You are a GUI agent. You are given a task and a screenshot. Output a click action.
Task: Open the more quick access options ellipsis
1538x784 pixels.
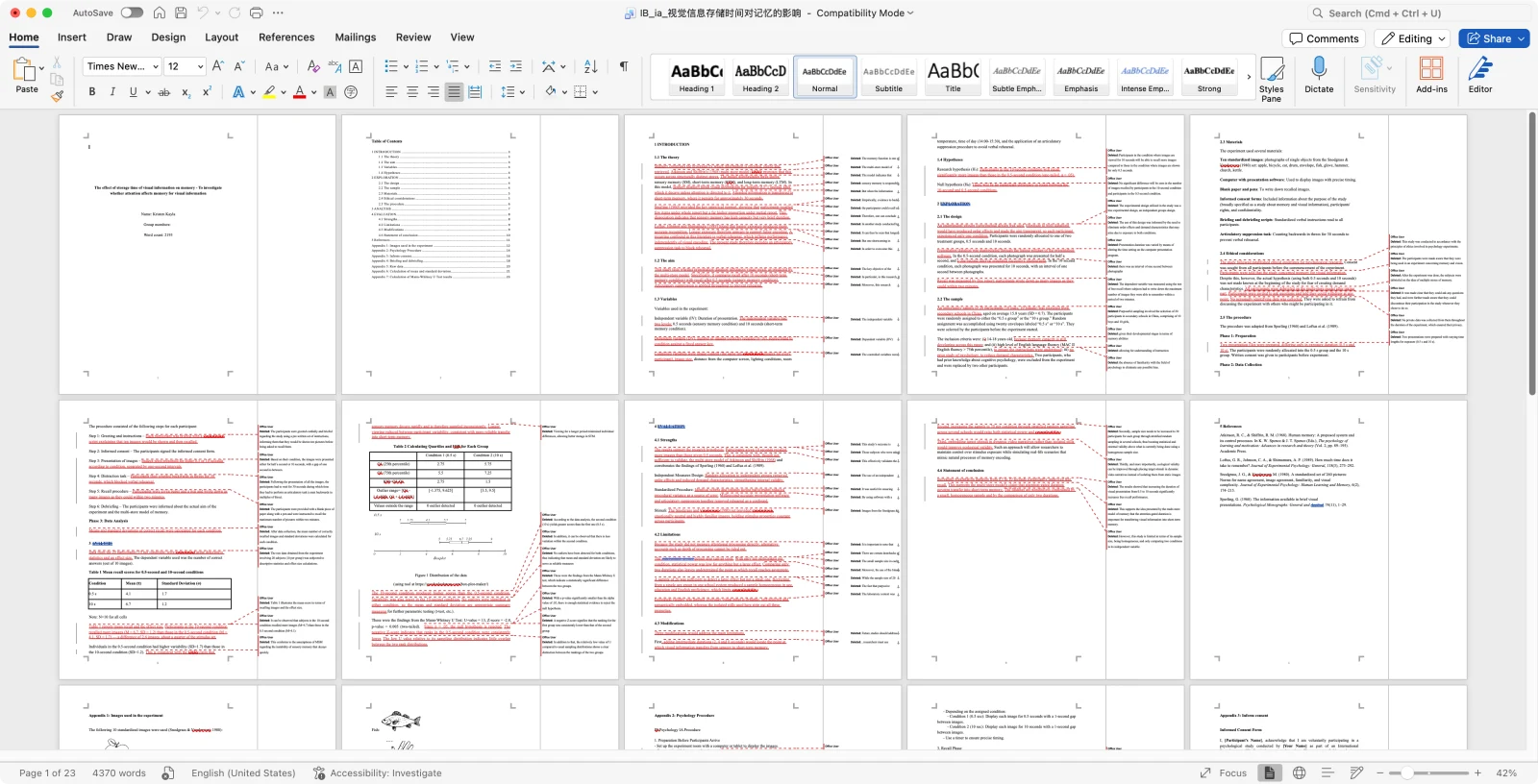pyautogui.click(x=278, y=12)
